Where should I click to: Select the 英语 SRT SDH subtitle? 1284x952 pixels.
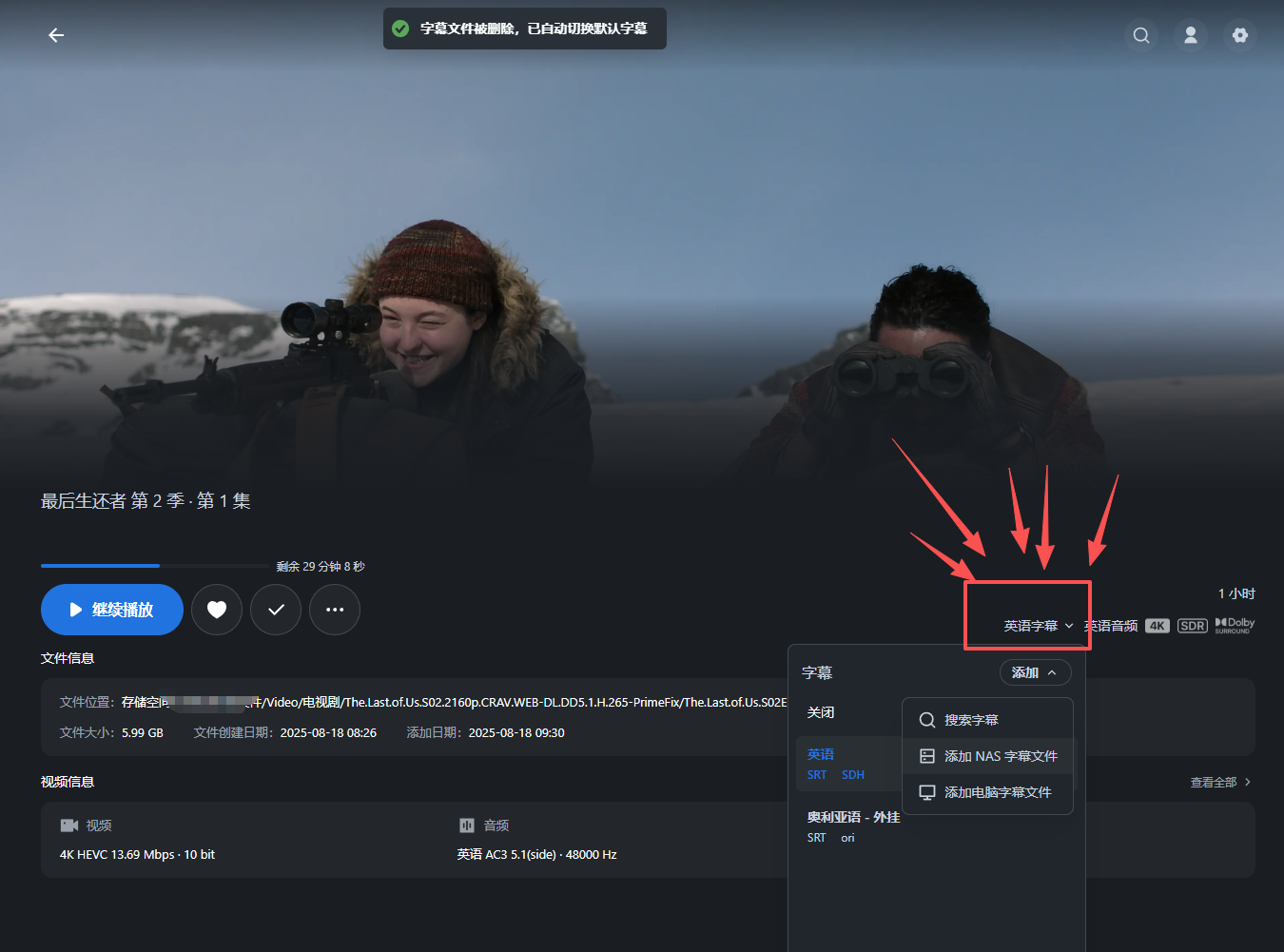(x=848, y=764)
